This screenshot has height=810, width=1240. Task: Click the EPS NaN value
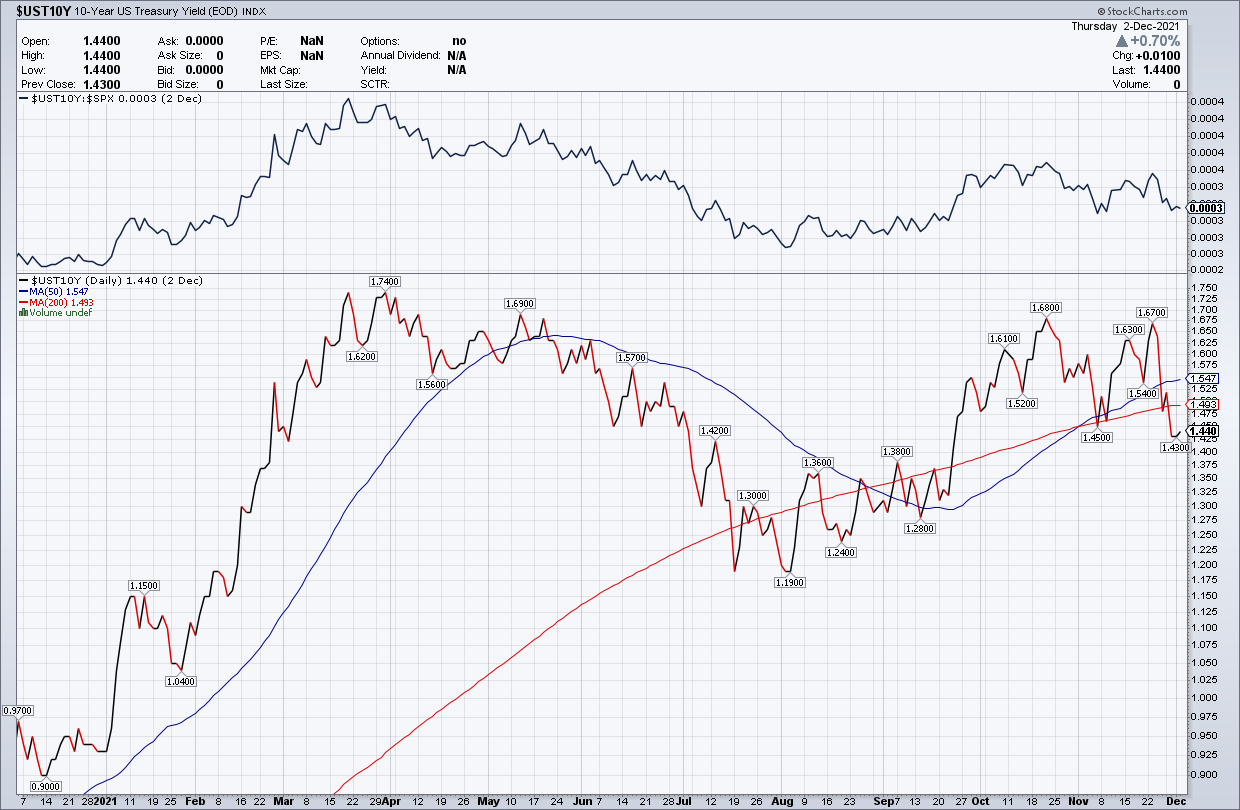pyautogui.click(x=312, y=56)
